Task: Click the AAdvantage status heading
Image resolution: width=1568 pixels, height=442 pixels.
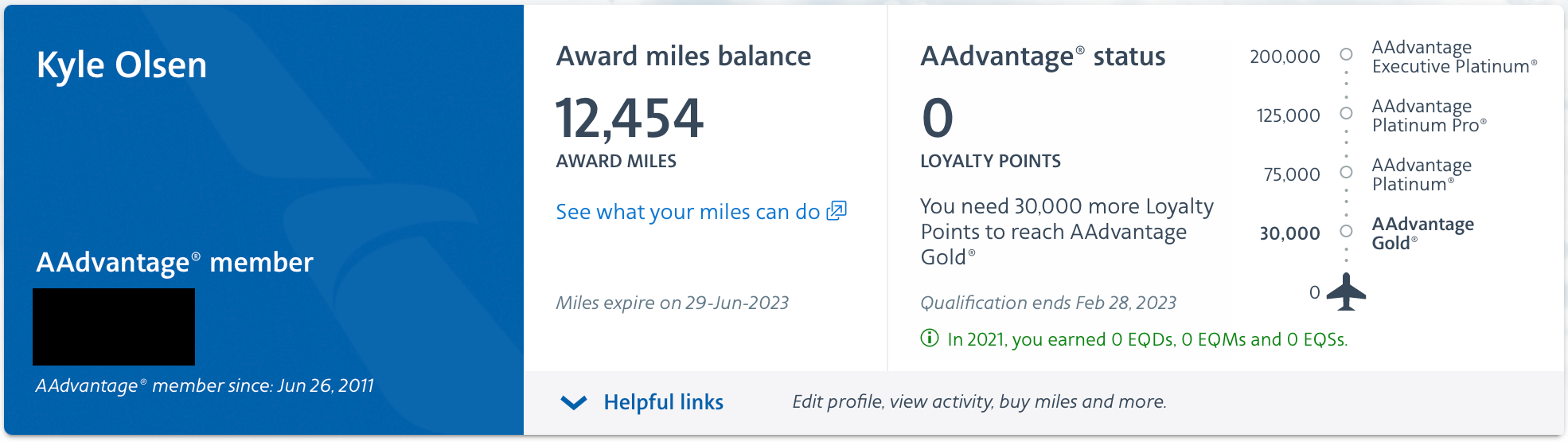Action: [x=1043, y=57]
